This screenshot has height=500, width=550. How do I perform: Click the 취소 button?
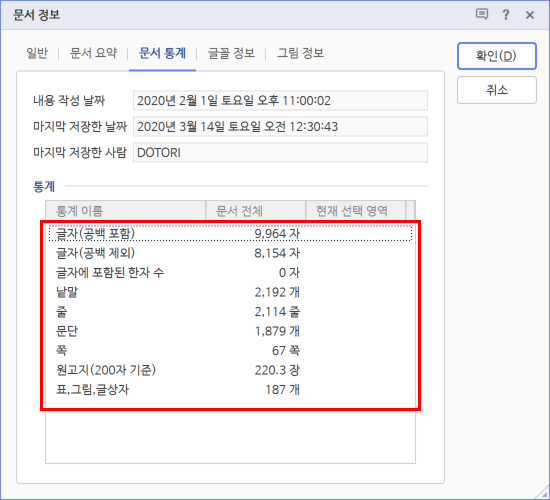pyautogui.click(x=497, y=90)
